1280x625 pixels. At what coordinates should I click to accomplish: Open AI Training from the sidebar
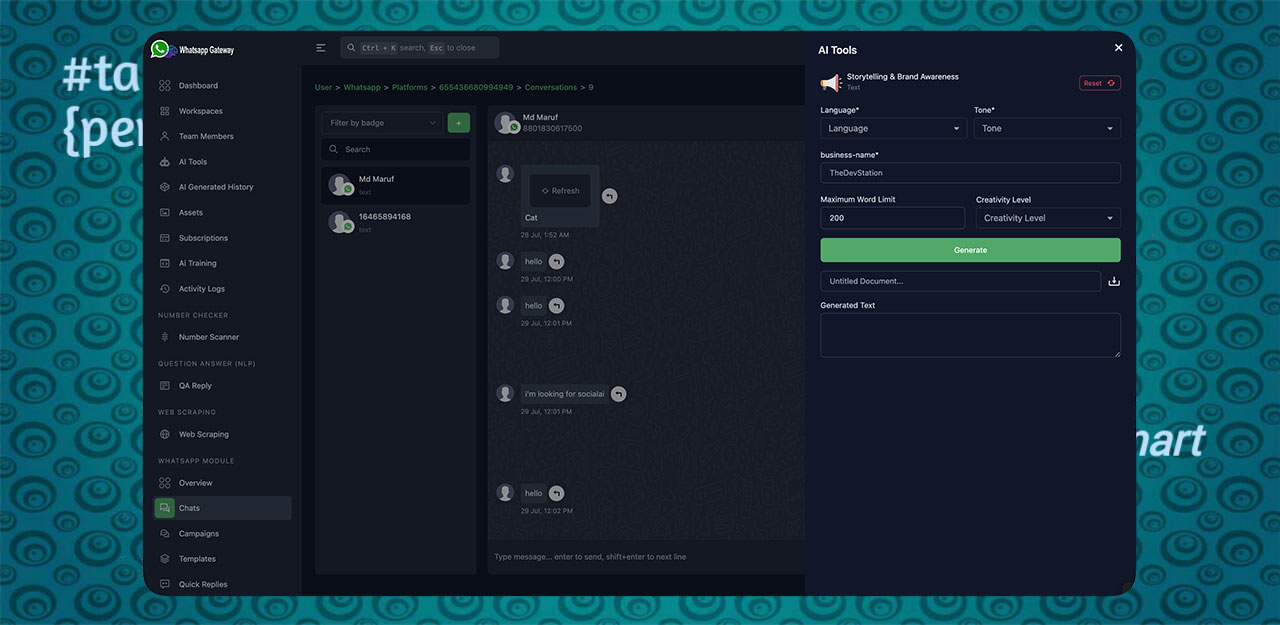197,264
